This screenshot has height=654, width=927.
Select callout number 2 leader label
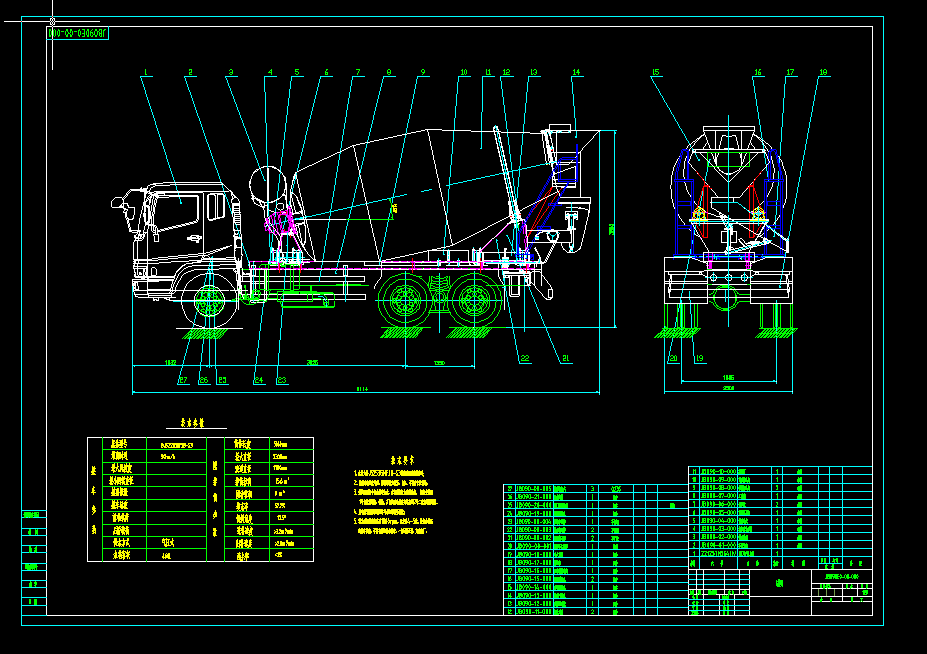[x=190, y=72]
